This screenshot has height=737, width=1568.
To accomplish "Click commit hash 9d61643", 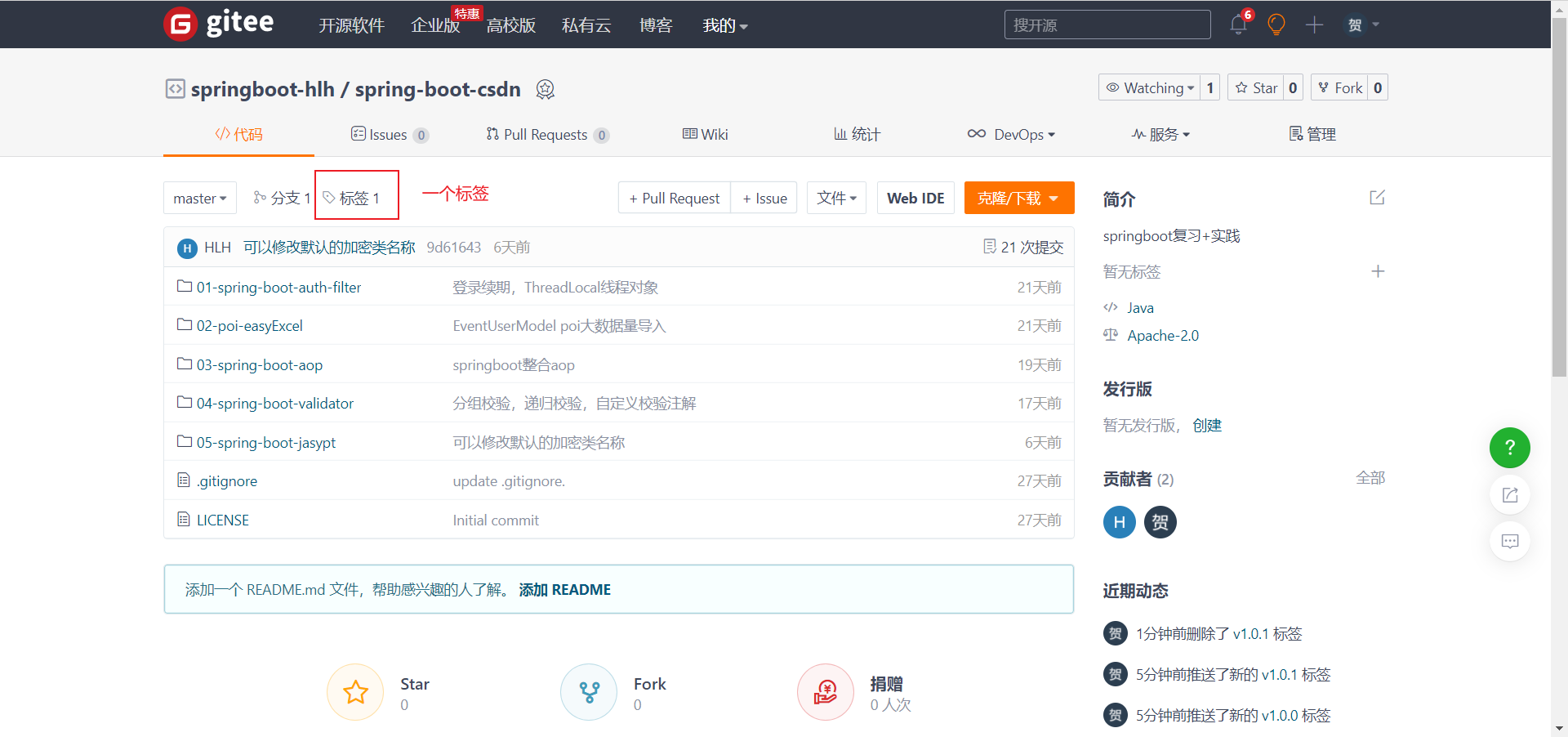I will [453, 248].
